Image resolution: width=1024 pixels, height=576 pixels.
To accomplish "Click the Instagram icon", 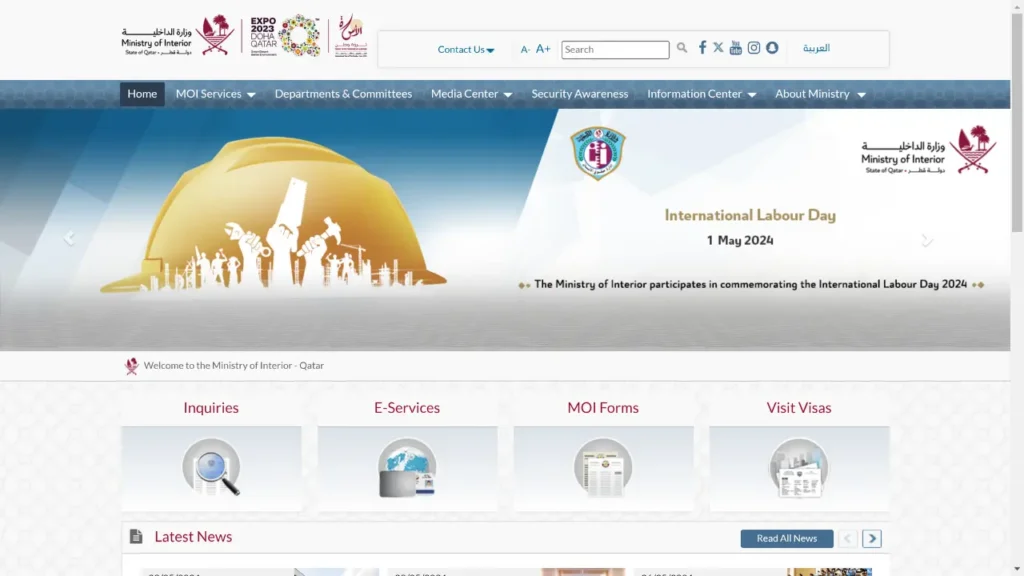I will tap(754, 48).
